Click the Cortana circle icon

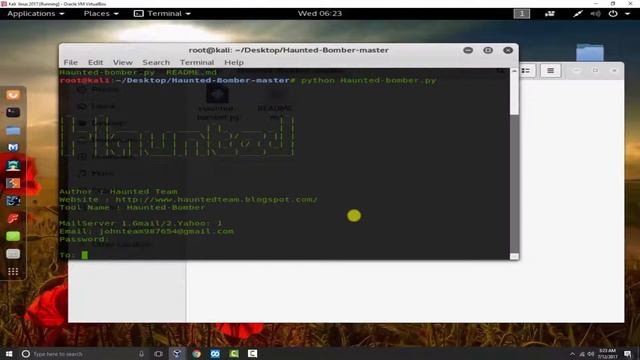tap(25, 353)
